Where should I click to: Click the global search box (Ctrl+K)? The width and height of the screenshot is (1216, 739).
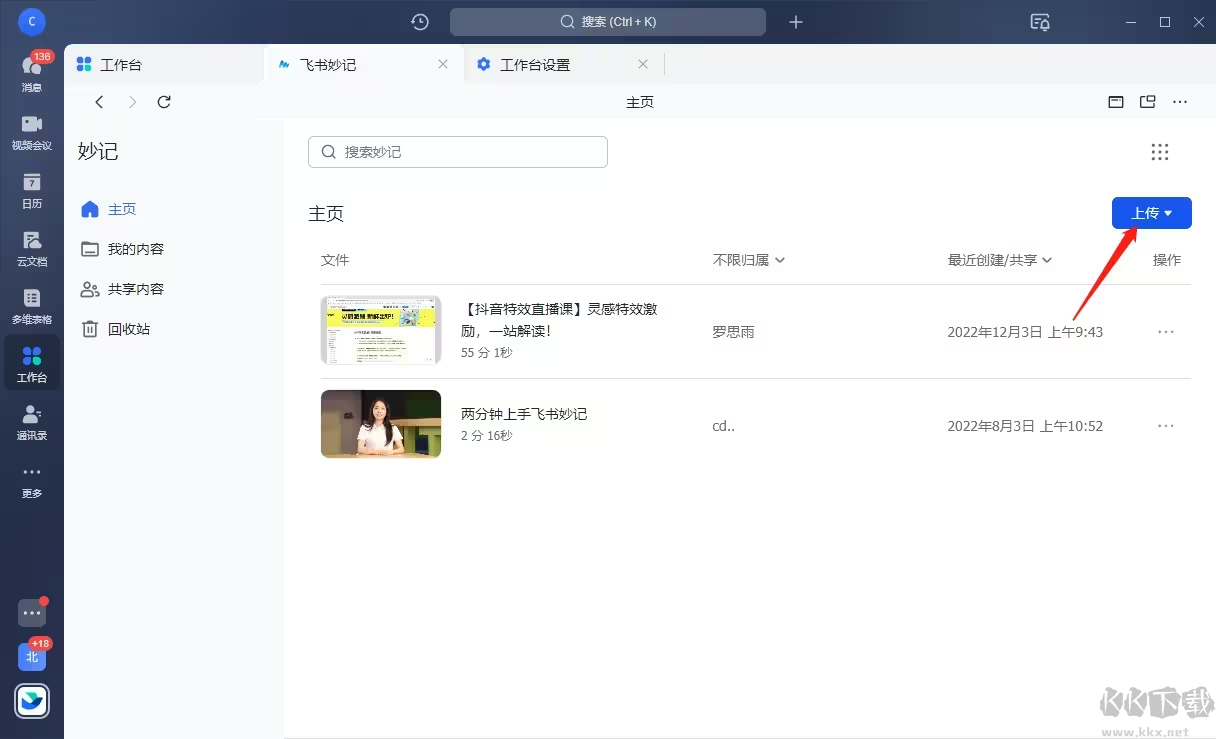(x=608, y=21)
